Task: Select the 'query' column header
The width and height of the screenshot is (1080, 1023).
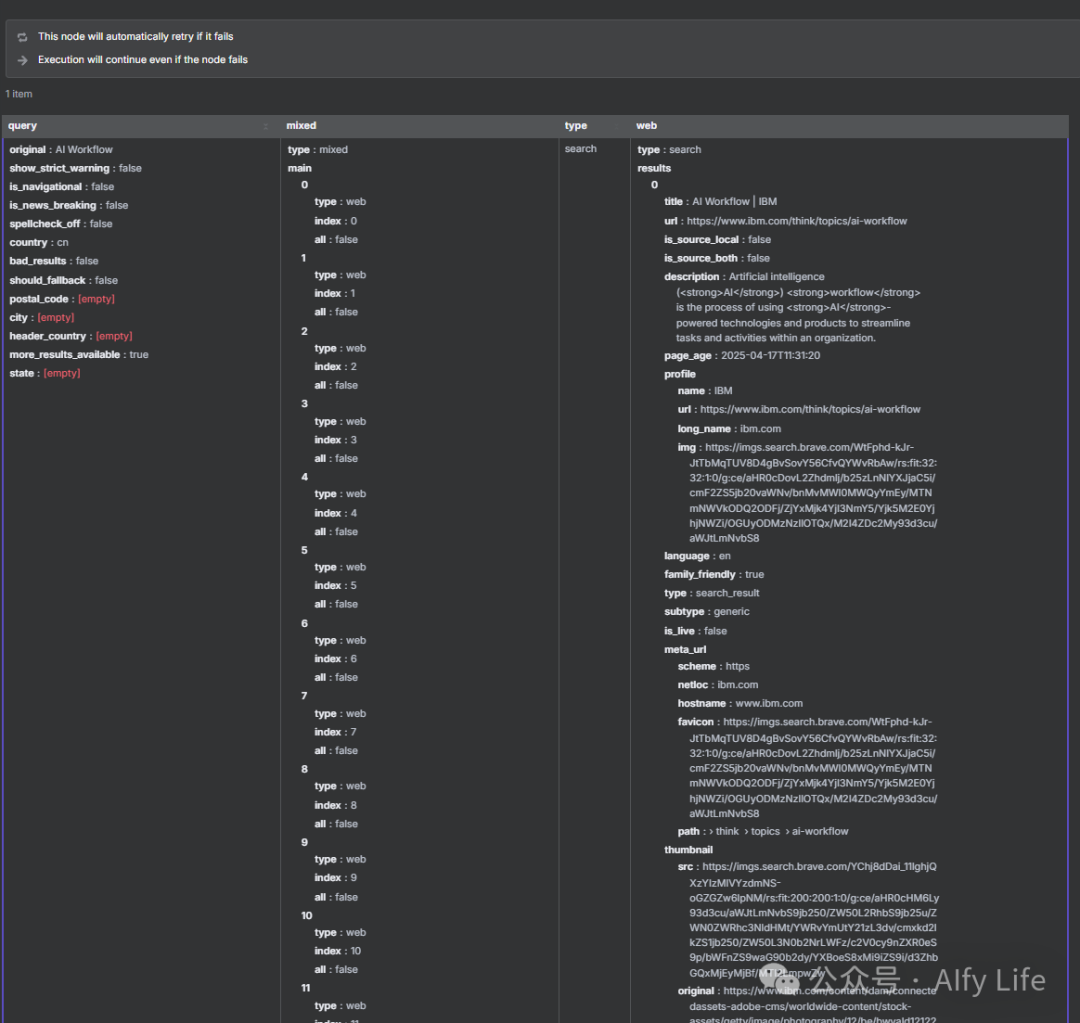Action: pyautogui.click(x=23, y=125)
